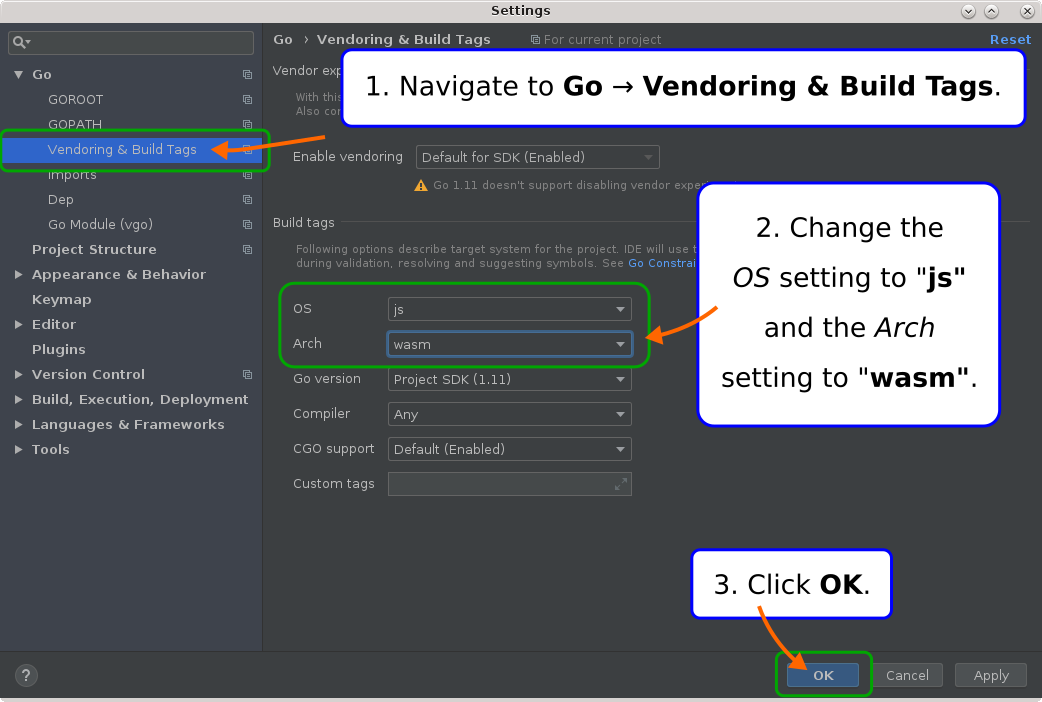Screen dimensions: 1042x702
Task: Click the project-level icon next to Go
Action: [247, 74]
